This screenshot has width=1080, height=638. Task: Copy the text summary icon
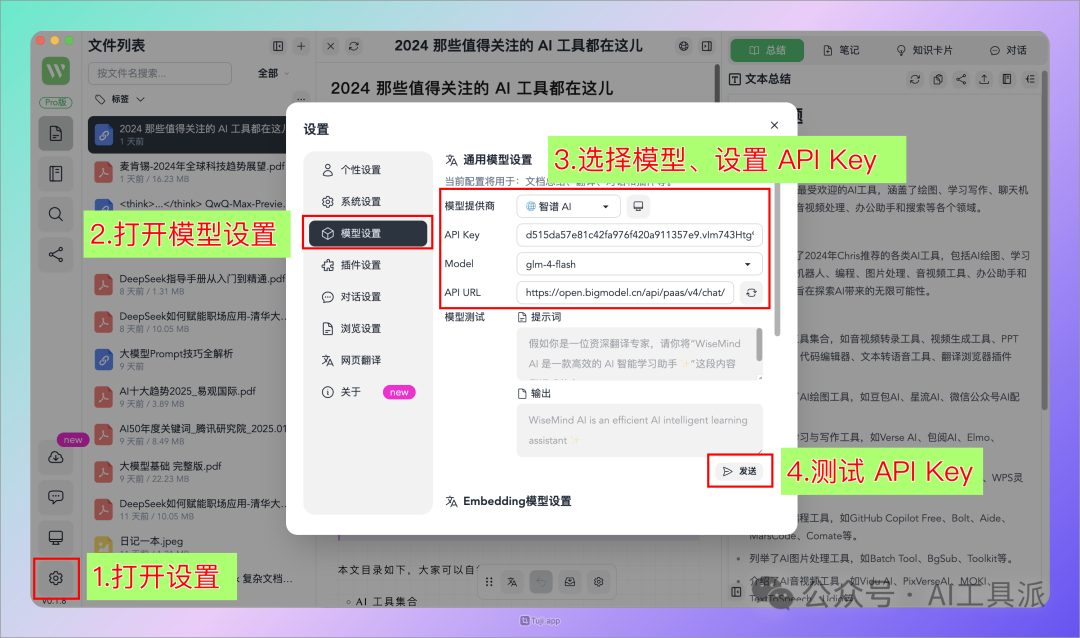tap(938, 79)
